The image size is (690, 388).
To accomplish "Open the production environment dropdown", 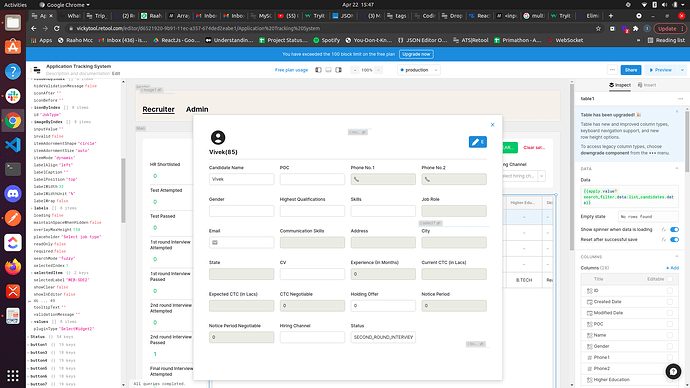I will [x=418, y=70].
